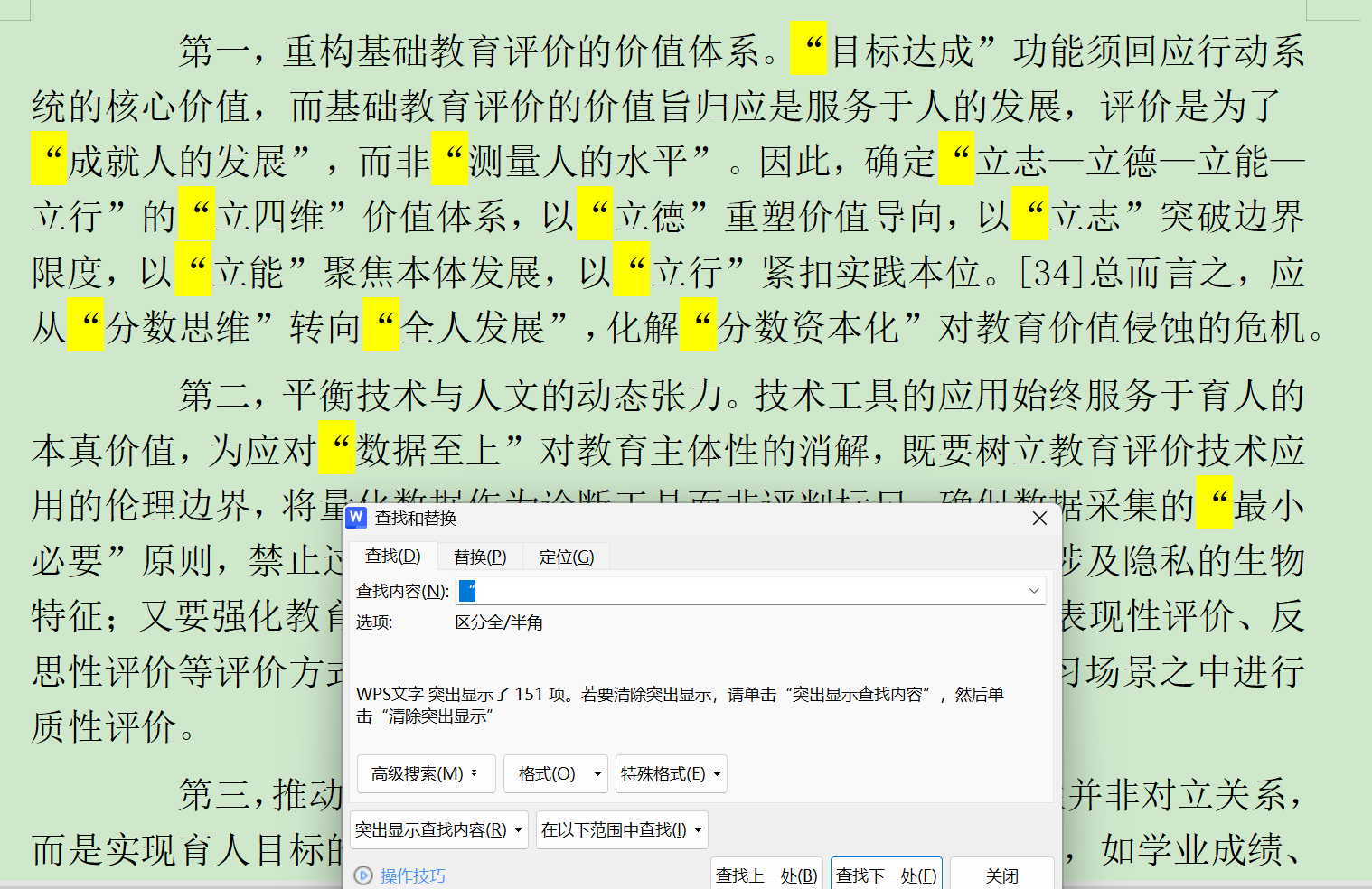Viewport: 1372px width, 889px height.
Task: Open the 格式(O) dropdown
Action: tap(555, 774)
